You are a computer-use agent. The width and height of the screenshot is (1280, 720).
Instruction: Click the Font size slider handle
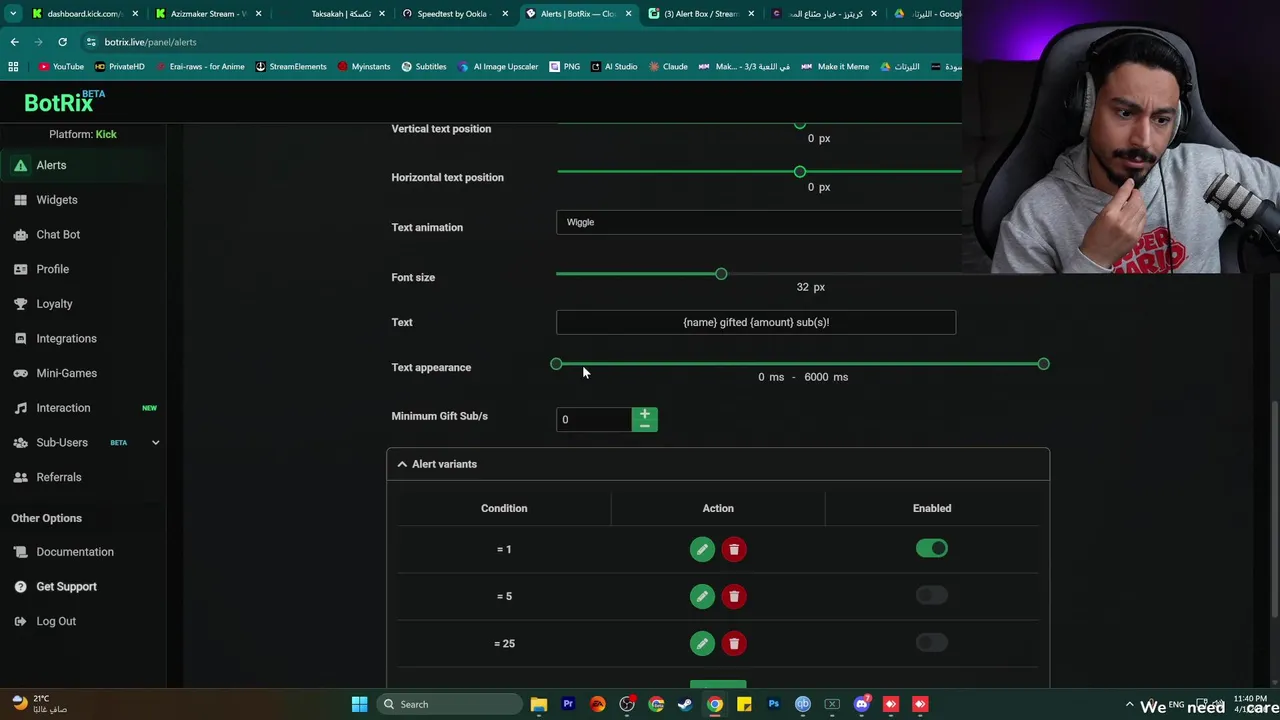721,274
